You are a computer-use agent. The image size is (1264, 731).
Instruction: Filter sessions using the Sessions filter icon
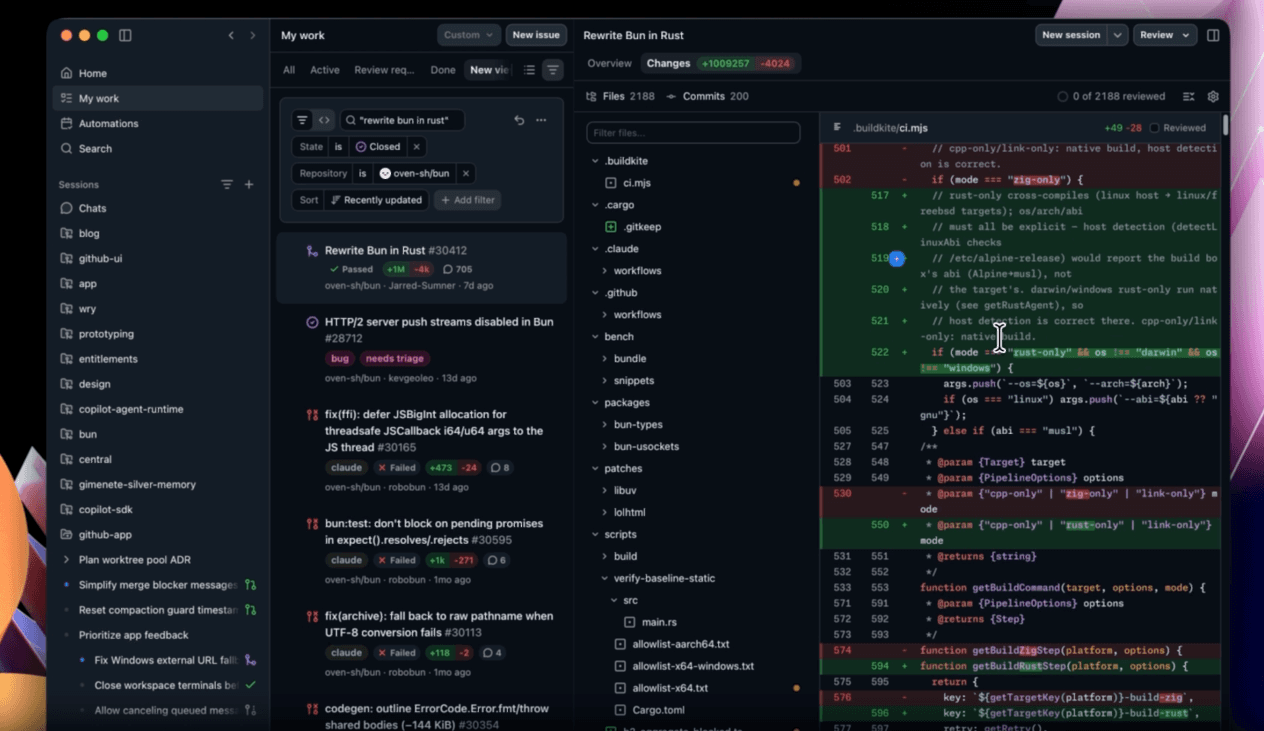[227, 184]
